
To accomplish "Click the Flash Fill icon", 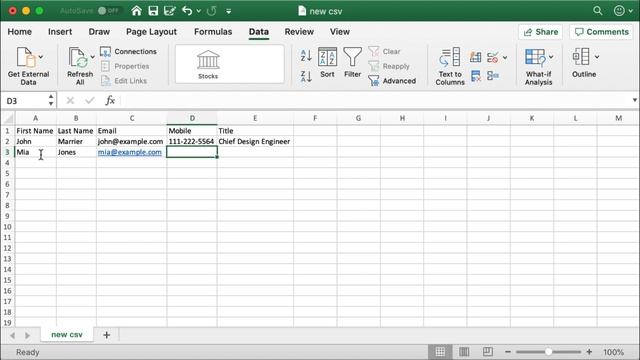I will (476, 57).
